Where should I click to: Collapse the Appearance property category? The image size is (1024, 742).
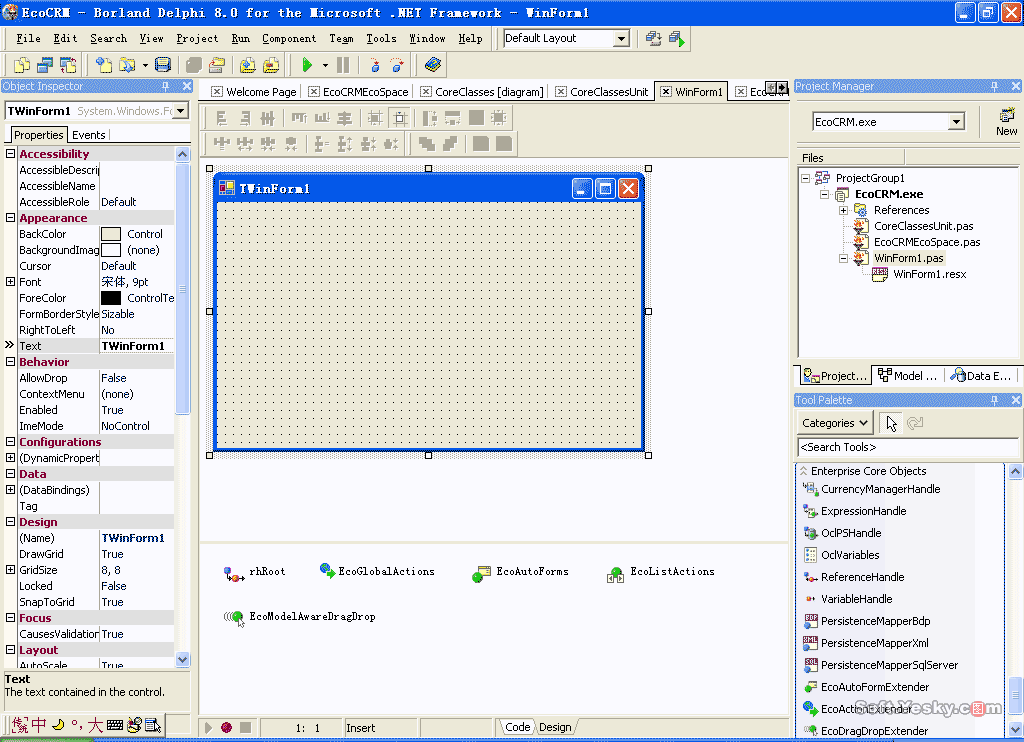click(x=10, y=218)
